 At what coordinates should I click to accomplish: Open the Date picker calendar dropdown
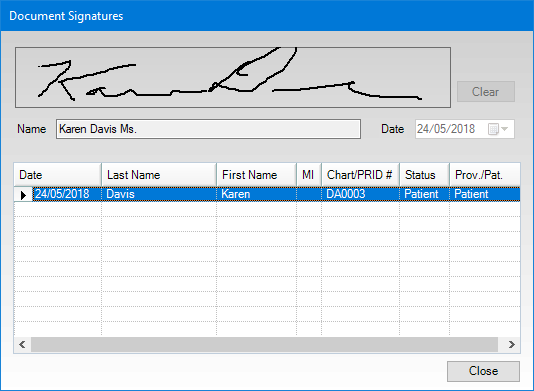coord(498,129)
